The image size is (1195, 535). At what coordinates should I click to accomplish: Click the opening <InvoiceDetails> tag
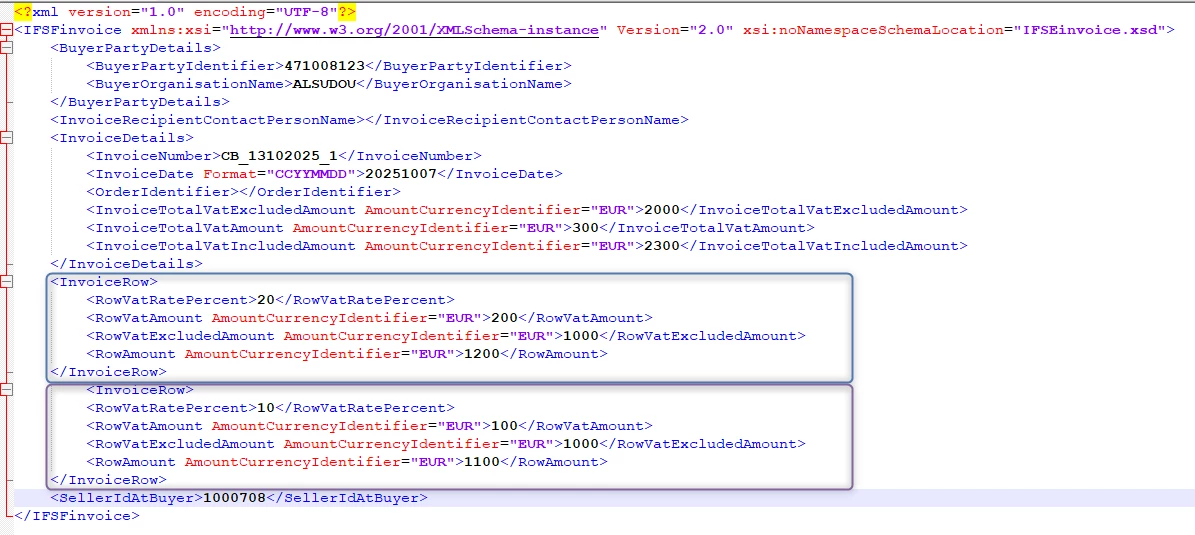click(122, 138)
